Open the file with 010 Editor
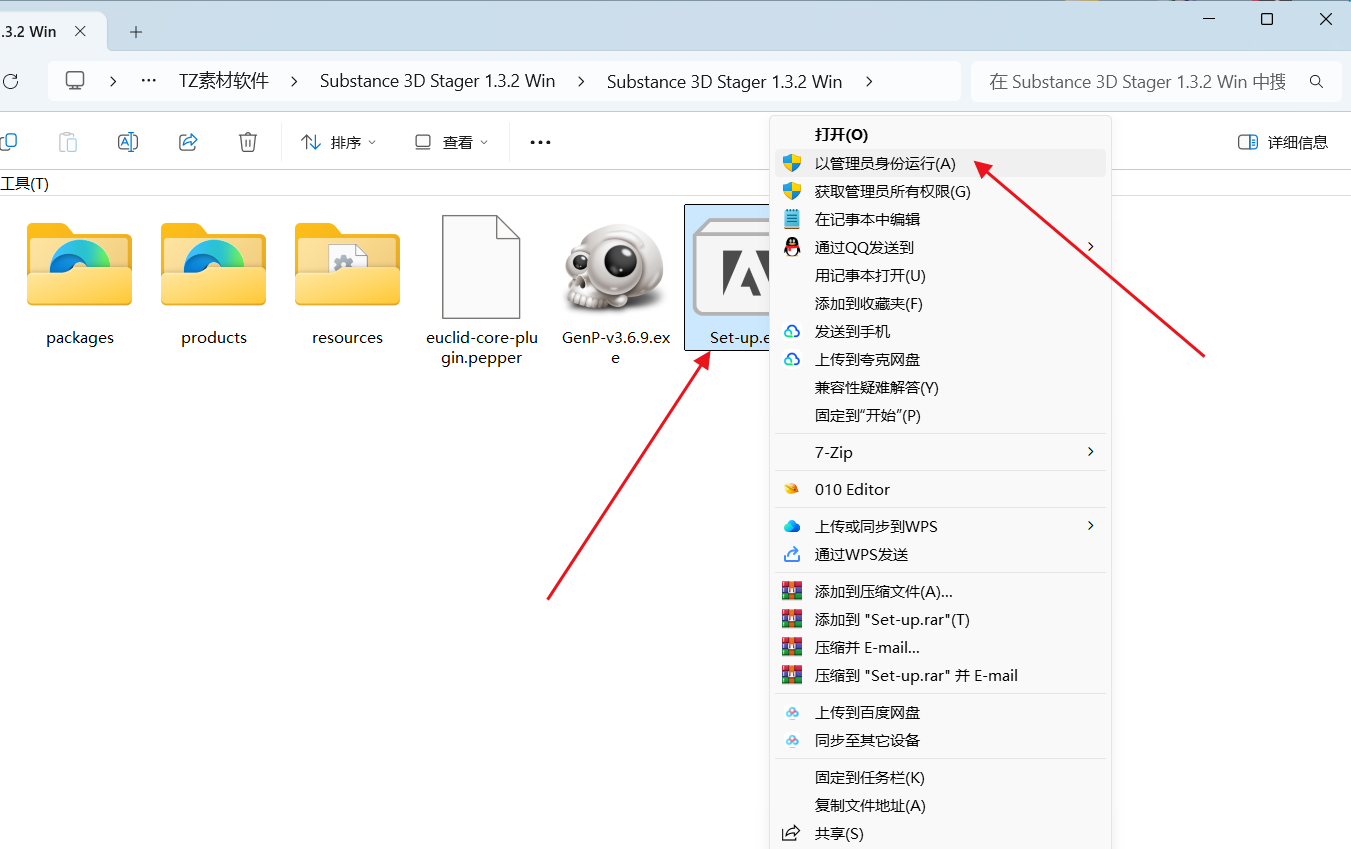 pyautogui.click(x=940, y=489)
